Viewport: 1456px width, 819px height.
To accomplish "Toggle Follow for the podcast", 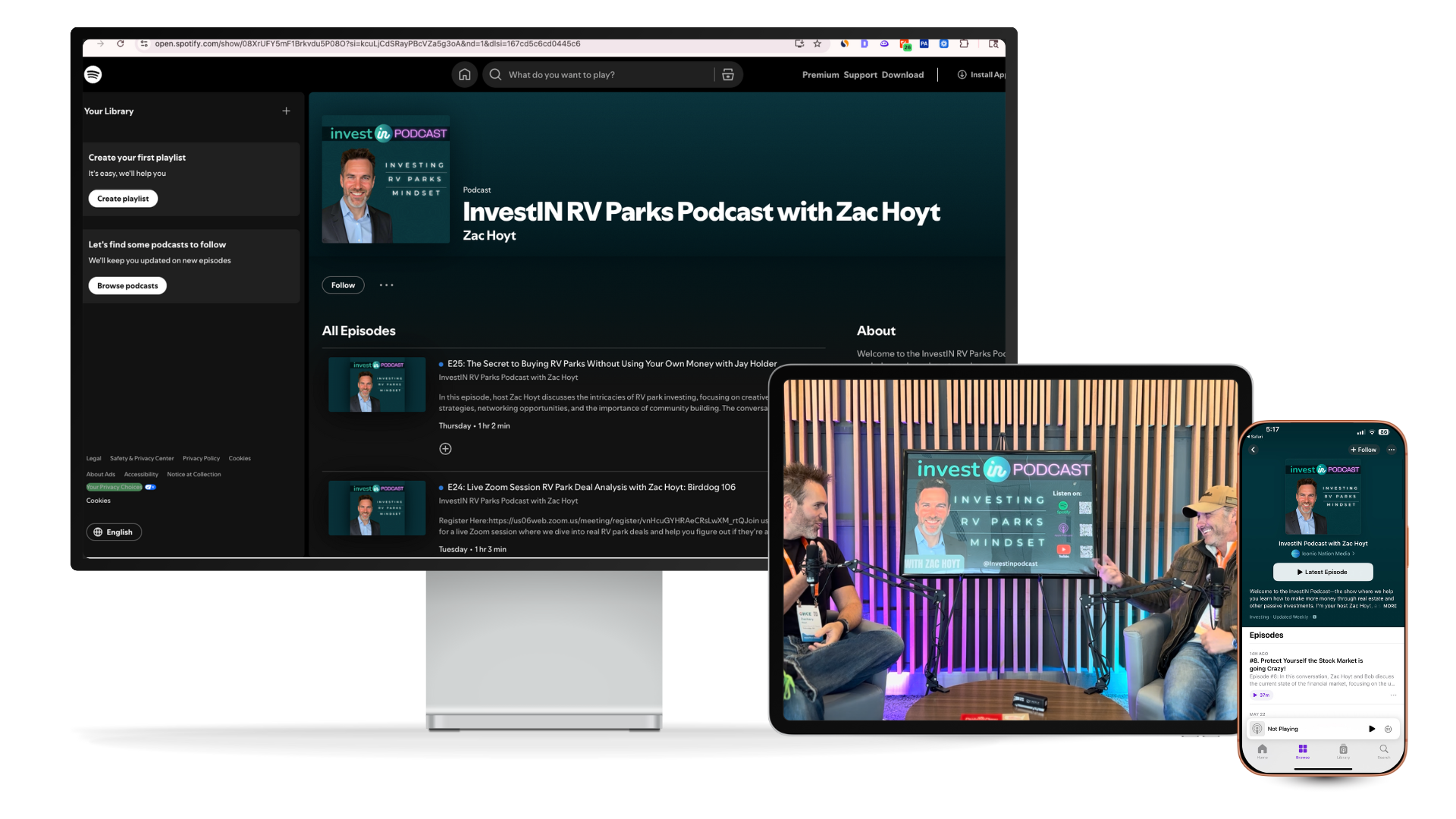I will pyautogui.click(x=343, y=285).
